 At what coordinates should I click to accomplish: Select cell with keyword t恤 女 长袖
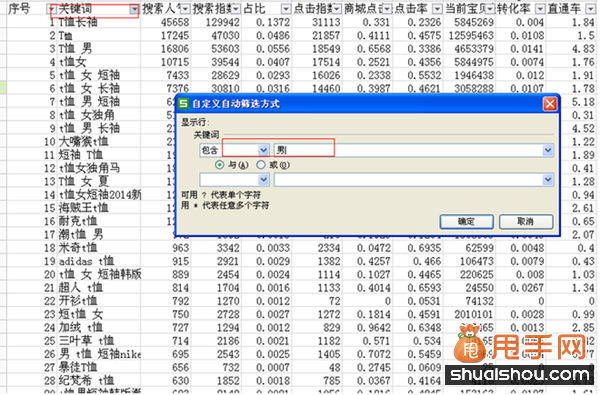pos(99,88)
